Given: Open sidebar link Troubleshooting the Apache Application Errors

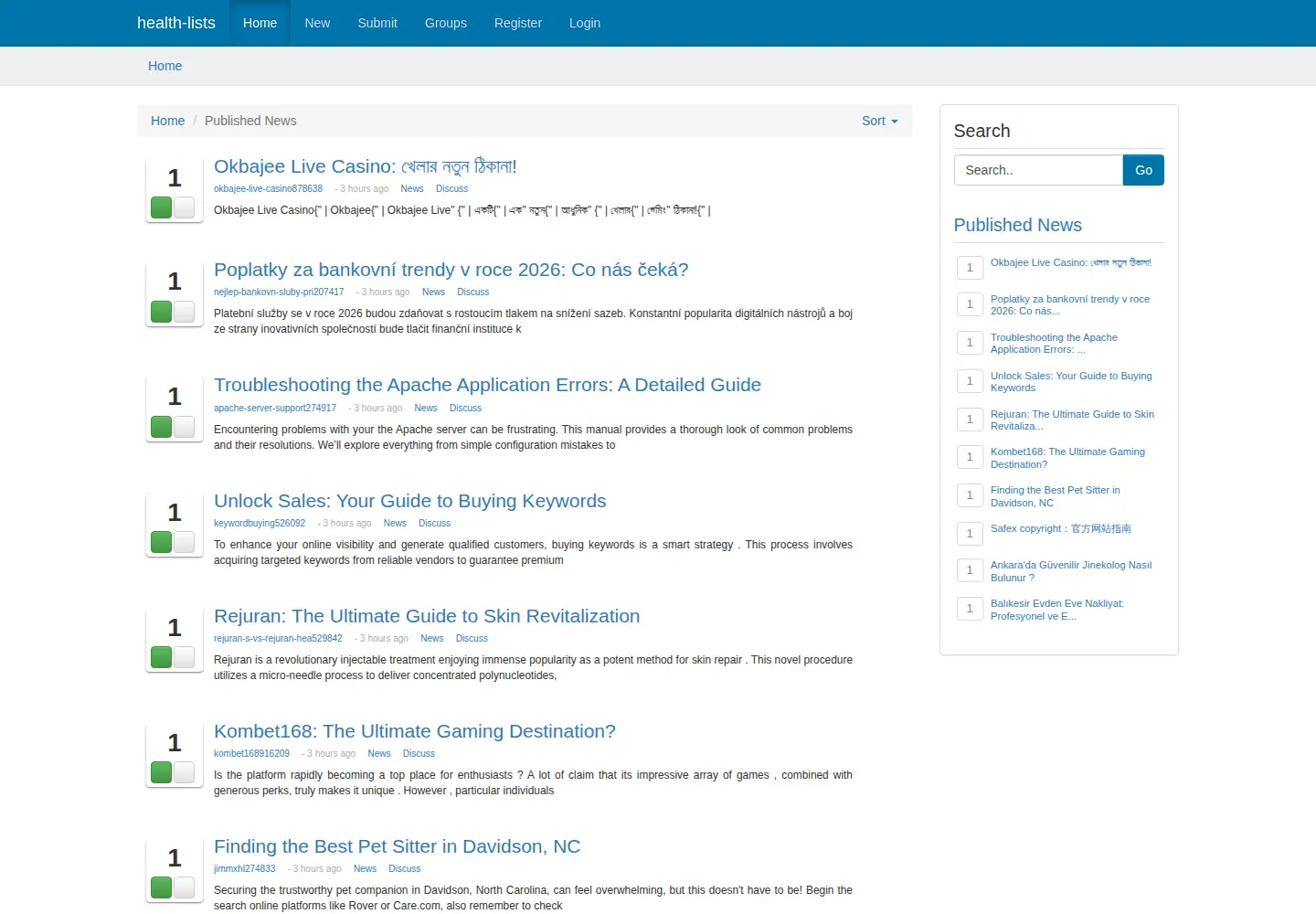Looking at the screenshot, I should point(1054,344).
